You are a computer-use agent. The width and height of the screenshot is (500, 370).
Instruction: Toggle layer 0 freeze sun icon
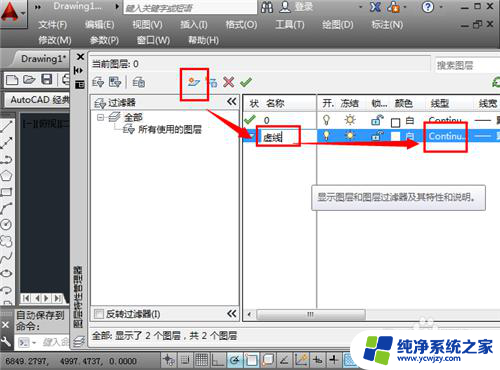350,120
